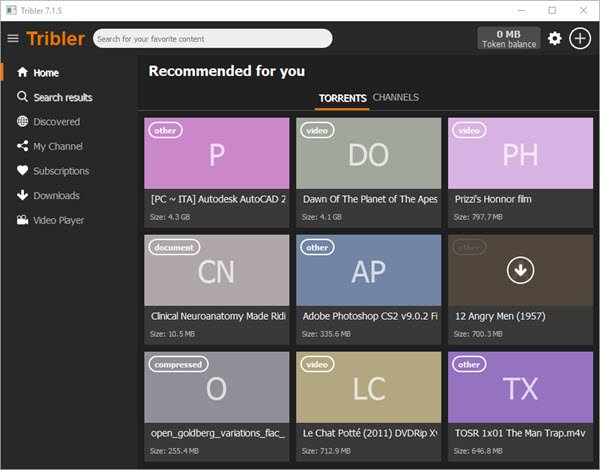Open the Dawn Of The Planet torrent tile
The height and width of the screenshot is (470, 600).
[368, 173]
